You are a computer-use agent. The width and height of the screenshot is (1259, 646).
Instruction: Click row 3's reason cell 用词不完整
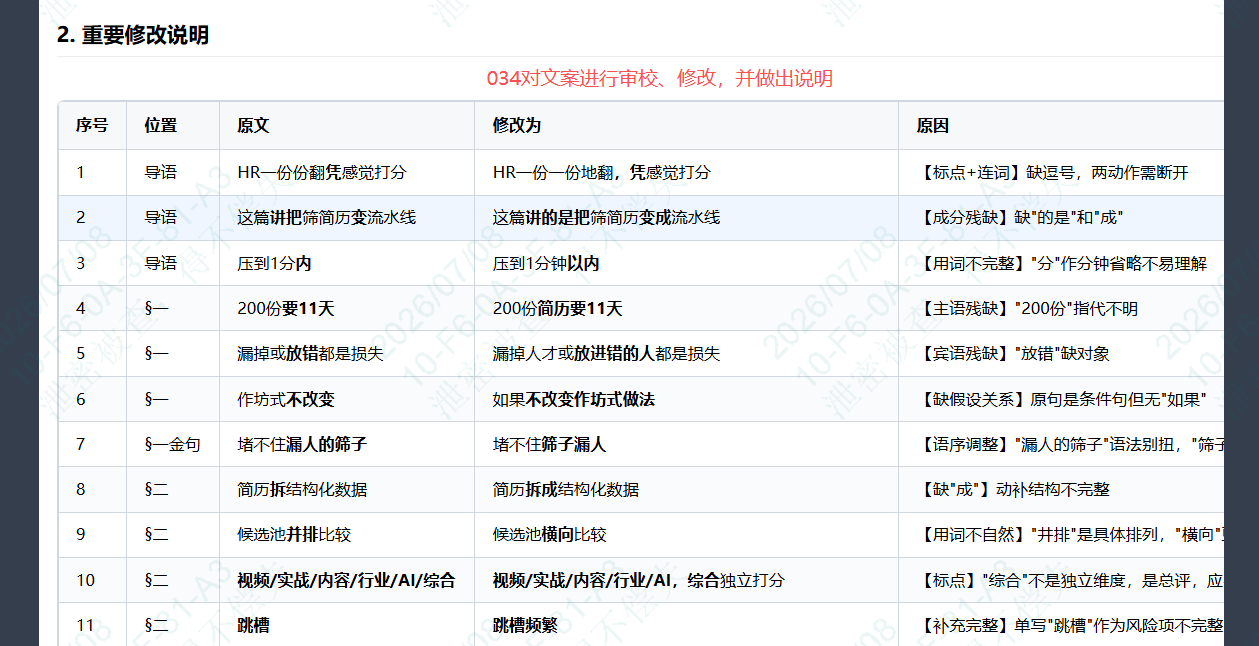(x=1062, y=263)
